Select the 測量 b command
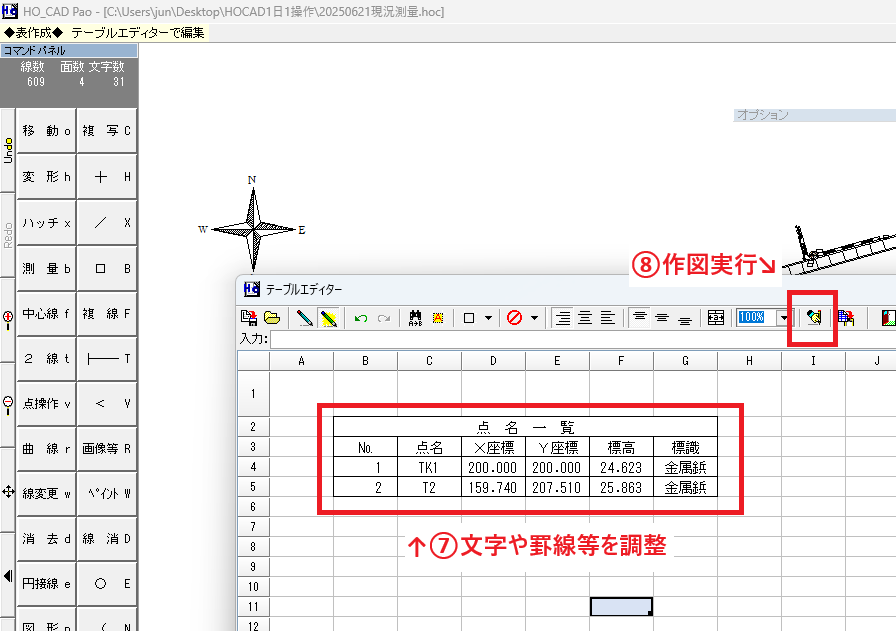 coord(46,269)
